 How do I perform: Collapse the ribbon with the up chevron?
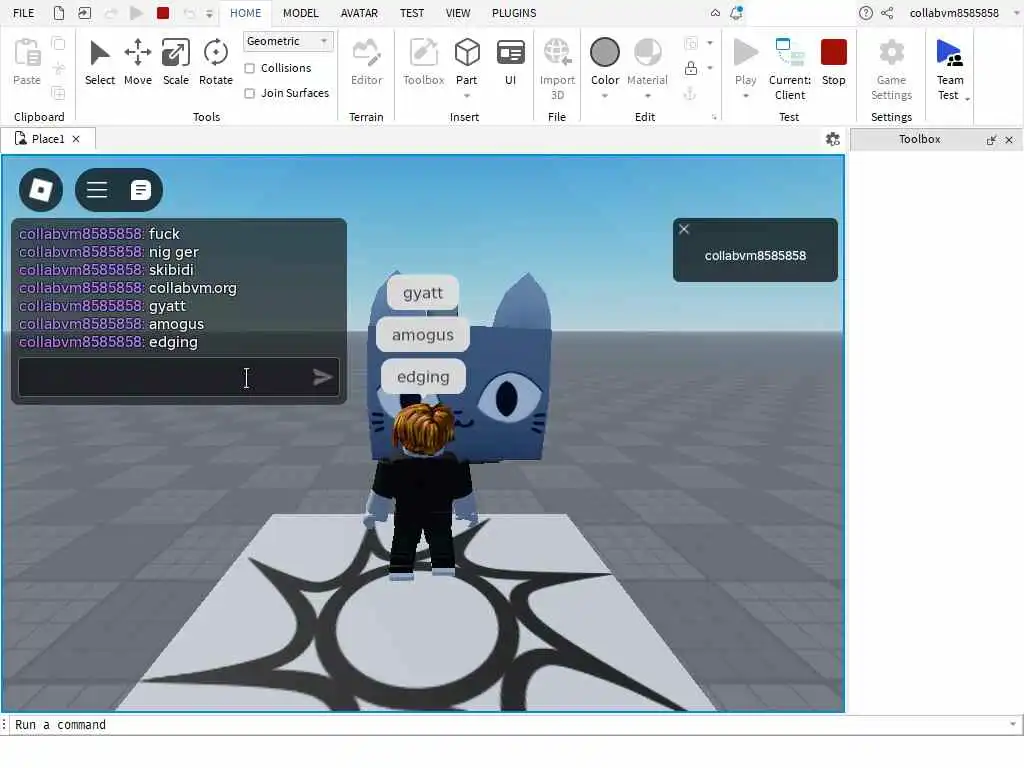715,12
